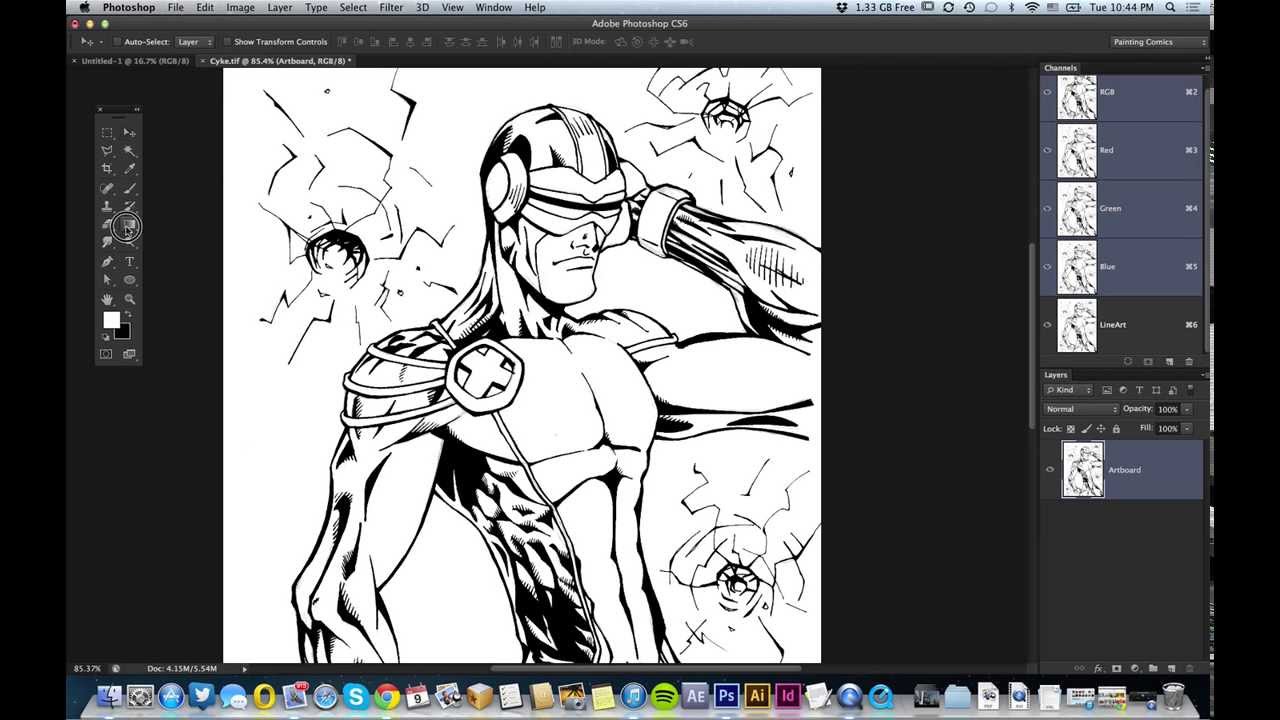Delete current channel with trash icon
This screenshot has height=720, width=1280.
(1189, 361)
